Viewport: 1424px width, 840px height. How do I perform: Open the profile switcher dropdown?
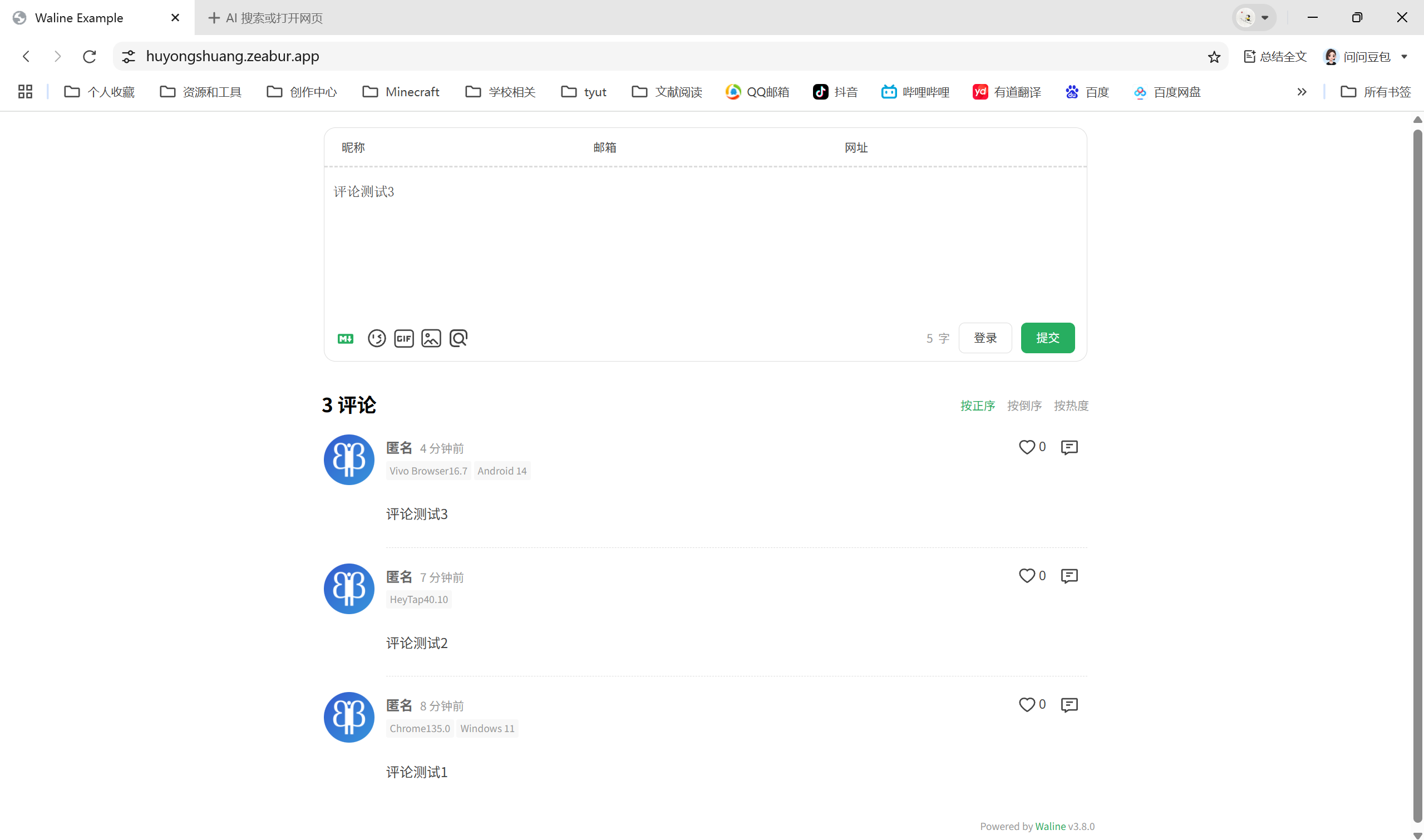tap(1254, 18)
